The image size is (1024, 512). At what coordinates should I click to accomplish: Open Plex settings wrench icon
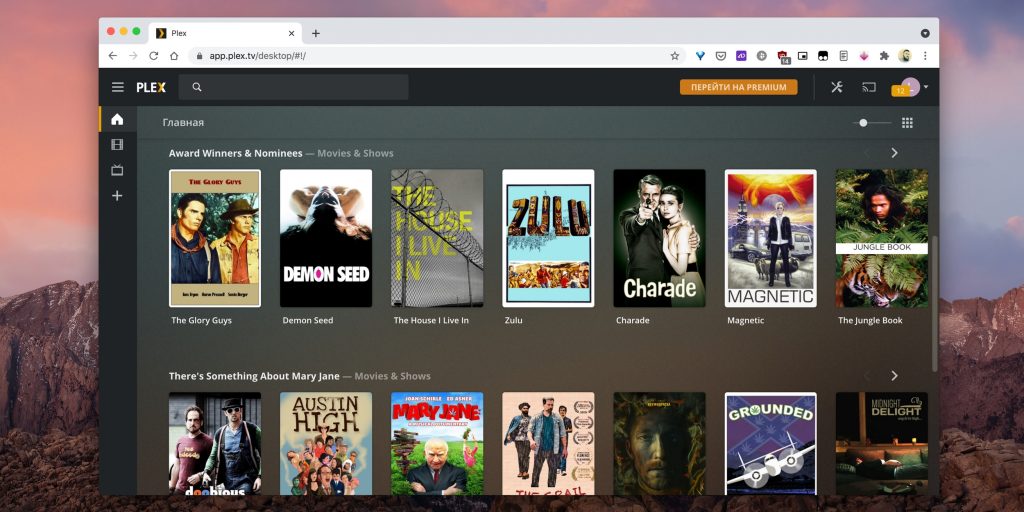pyautogui.click(x=837, y=87)
